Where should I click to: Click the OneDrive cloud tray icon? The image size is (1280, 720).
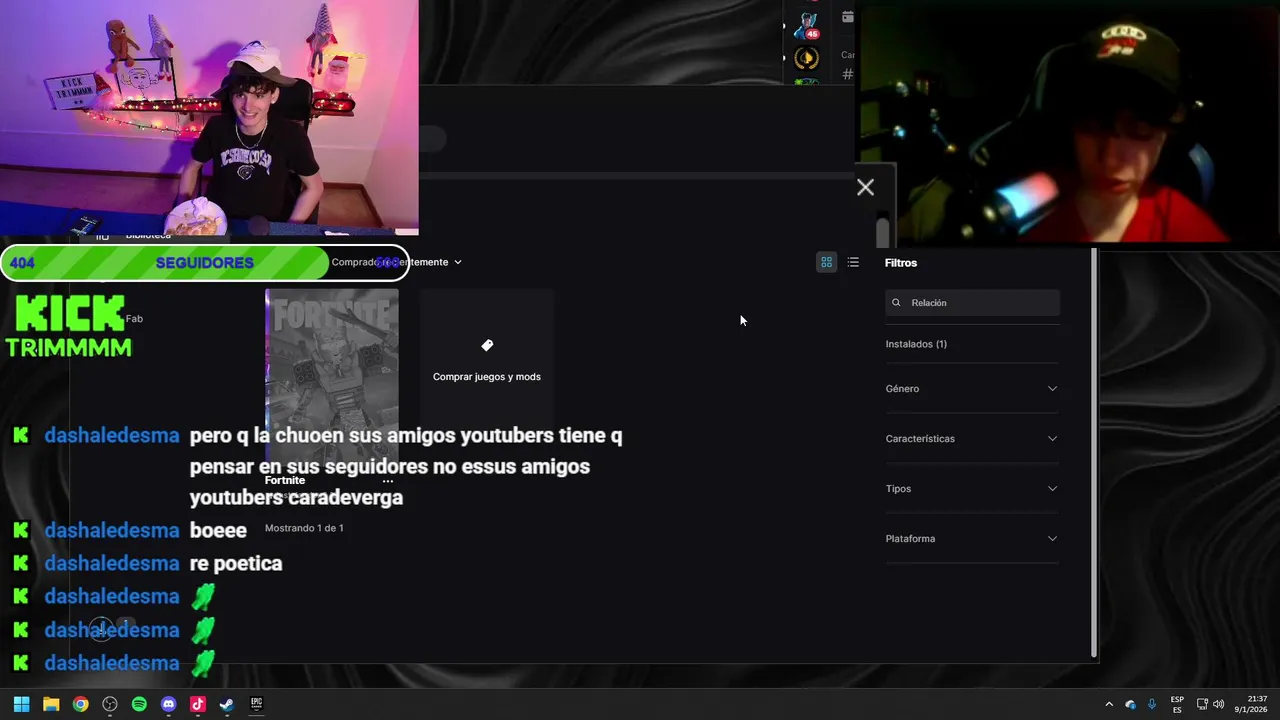point(1131,704)
